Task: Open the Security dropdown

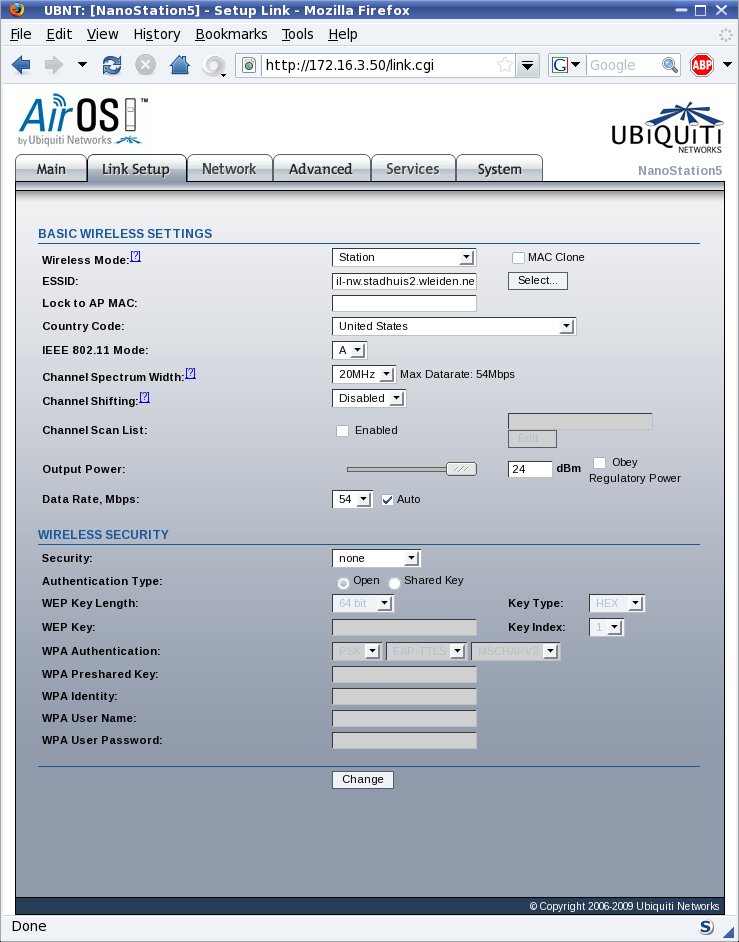Action: pyautogui.click(x=376, y=559)
